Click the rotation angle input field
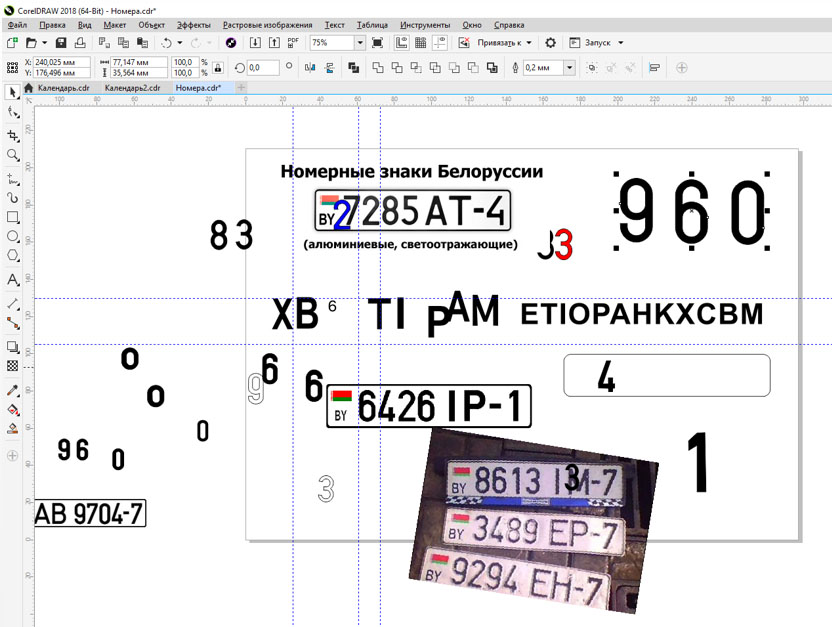832x627 pixels. (263, 68)
